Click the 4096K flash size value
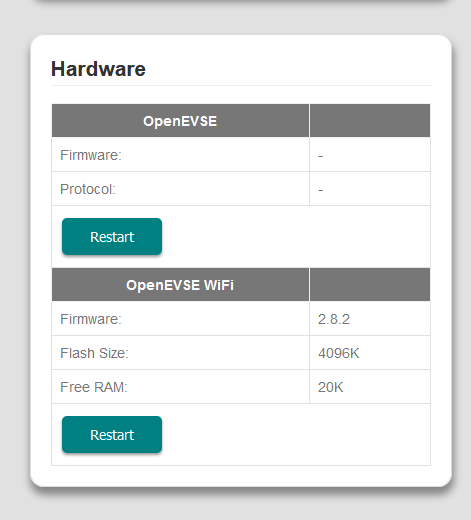Viewport: 471px width, 520px height. (x=339, y=353)
